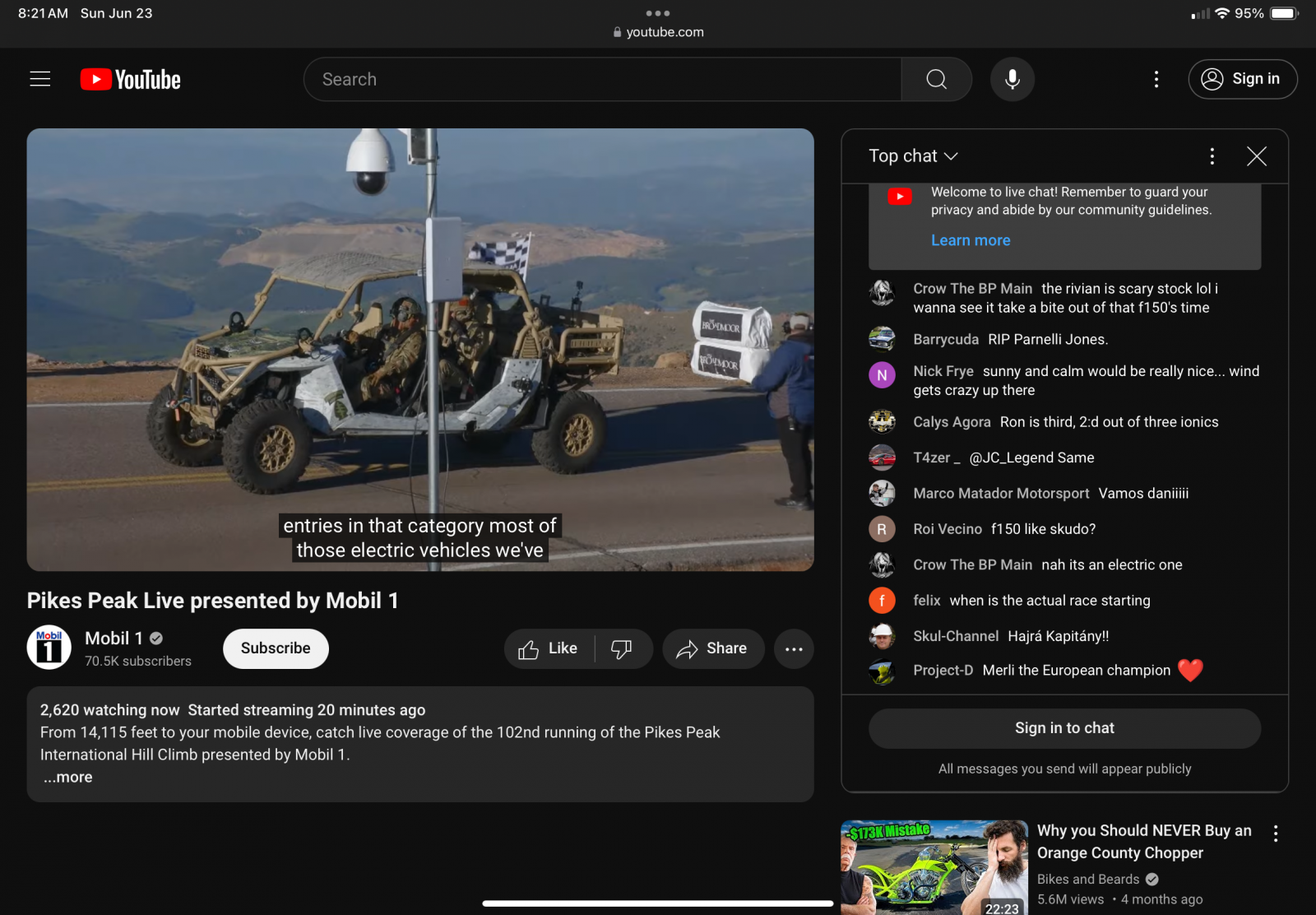Tap the iPad home indicator bar
This screenshot has width=1316, height=915.
pos(658,903)
